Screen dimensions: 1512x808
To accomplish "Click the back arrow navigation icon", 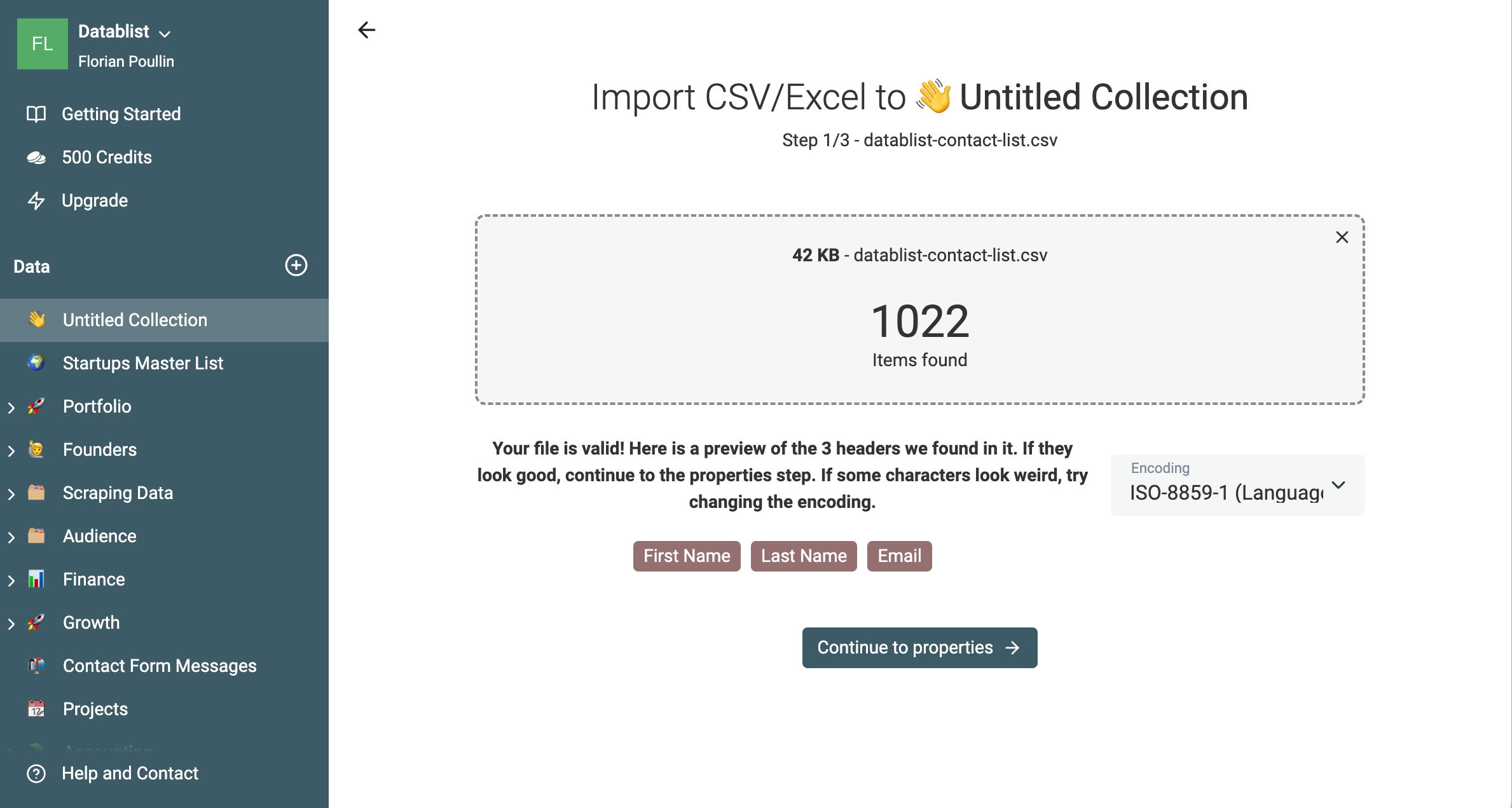I will coord(366,30).
